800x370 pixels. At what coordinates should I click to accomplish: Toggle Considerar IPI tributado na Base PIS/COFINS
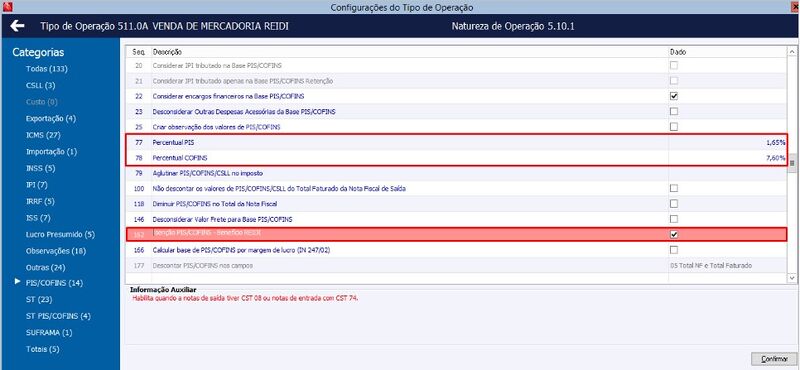(674, 65)
